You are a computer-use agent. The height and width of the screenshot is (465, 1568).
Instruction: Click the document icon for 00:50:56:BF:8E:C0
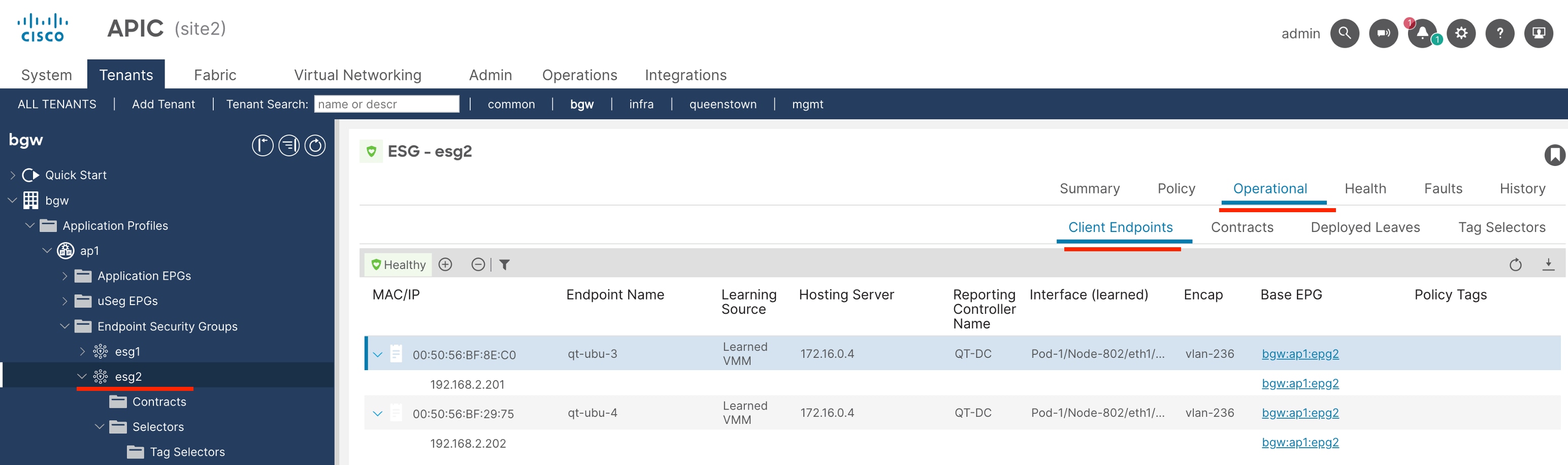396,353
